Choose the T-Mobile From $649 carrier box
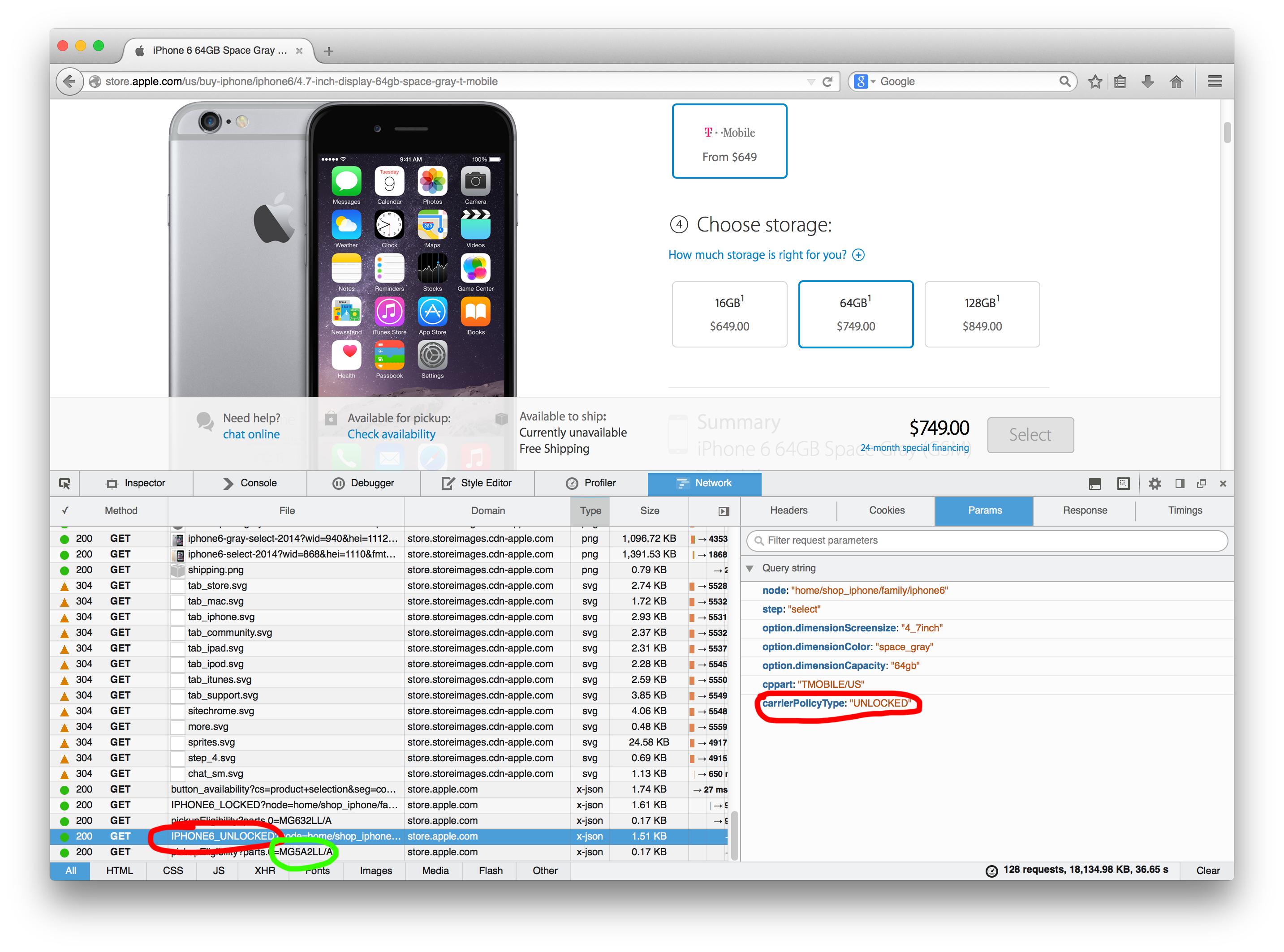The height and width of the screenshot is (952, 1284). pyautogui.click(x=729, y=141)
